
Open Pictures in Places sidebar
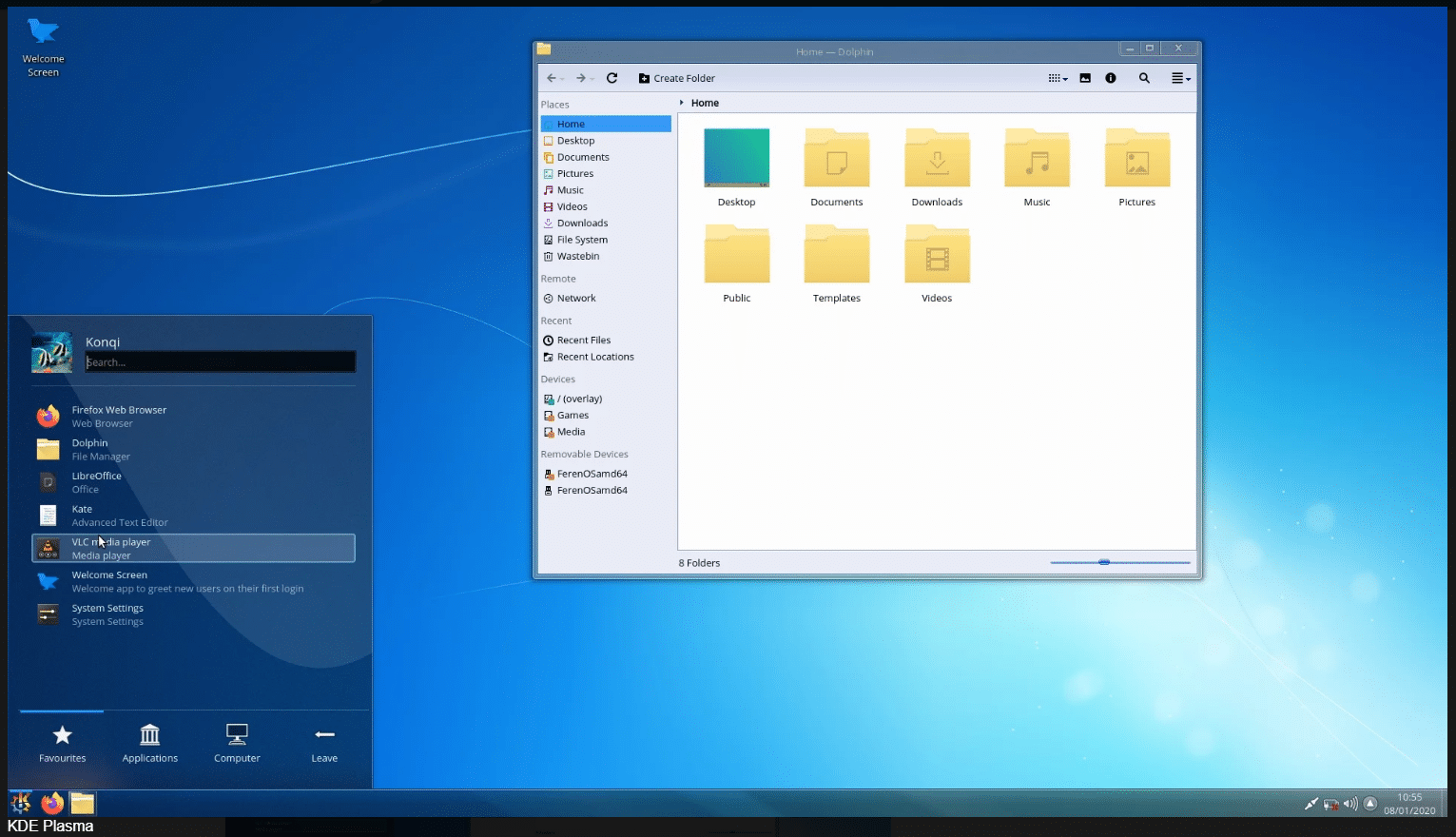[606, 173]
